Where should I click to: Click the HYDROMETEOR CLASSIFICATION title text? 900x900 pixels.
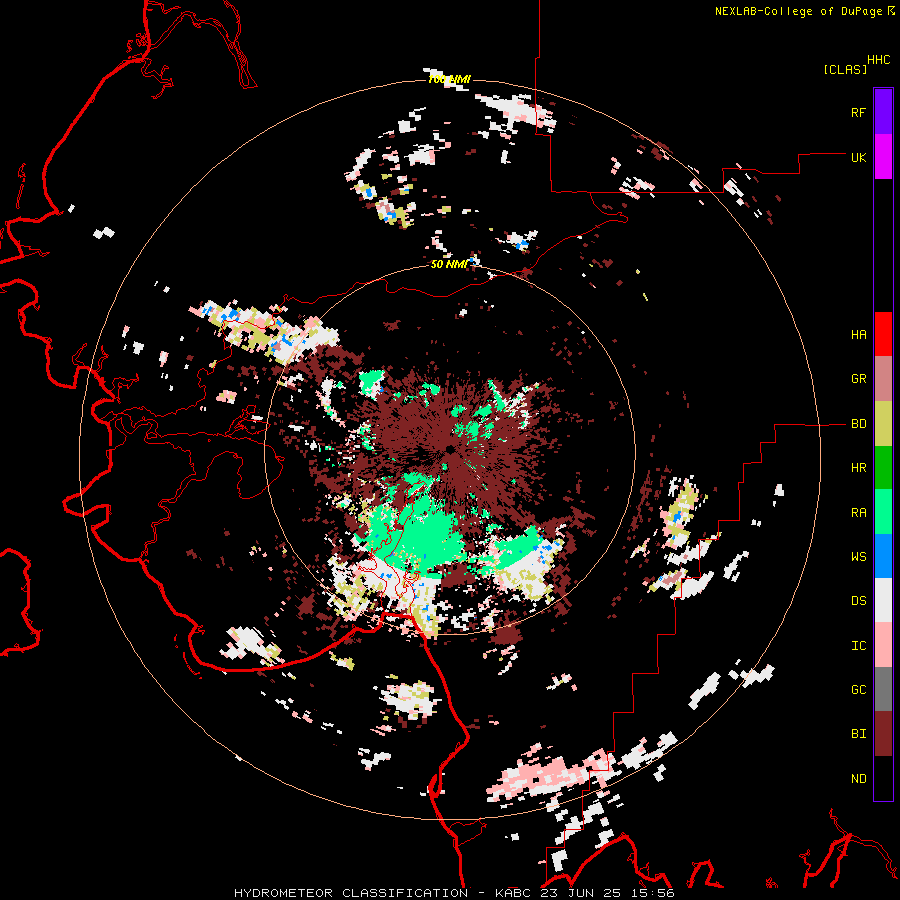(x=351, y=893)
